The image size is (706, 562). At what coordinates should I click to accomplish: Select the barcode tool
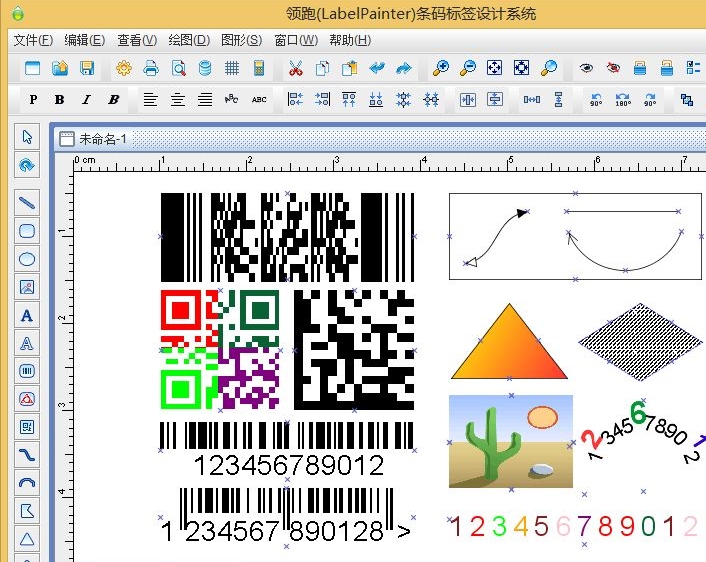coord(27,371)
